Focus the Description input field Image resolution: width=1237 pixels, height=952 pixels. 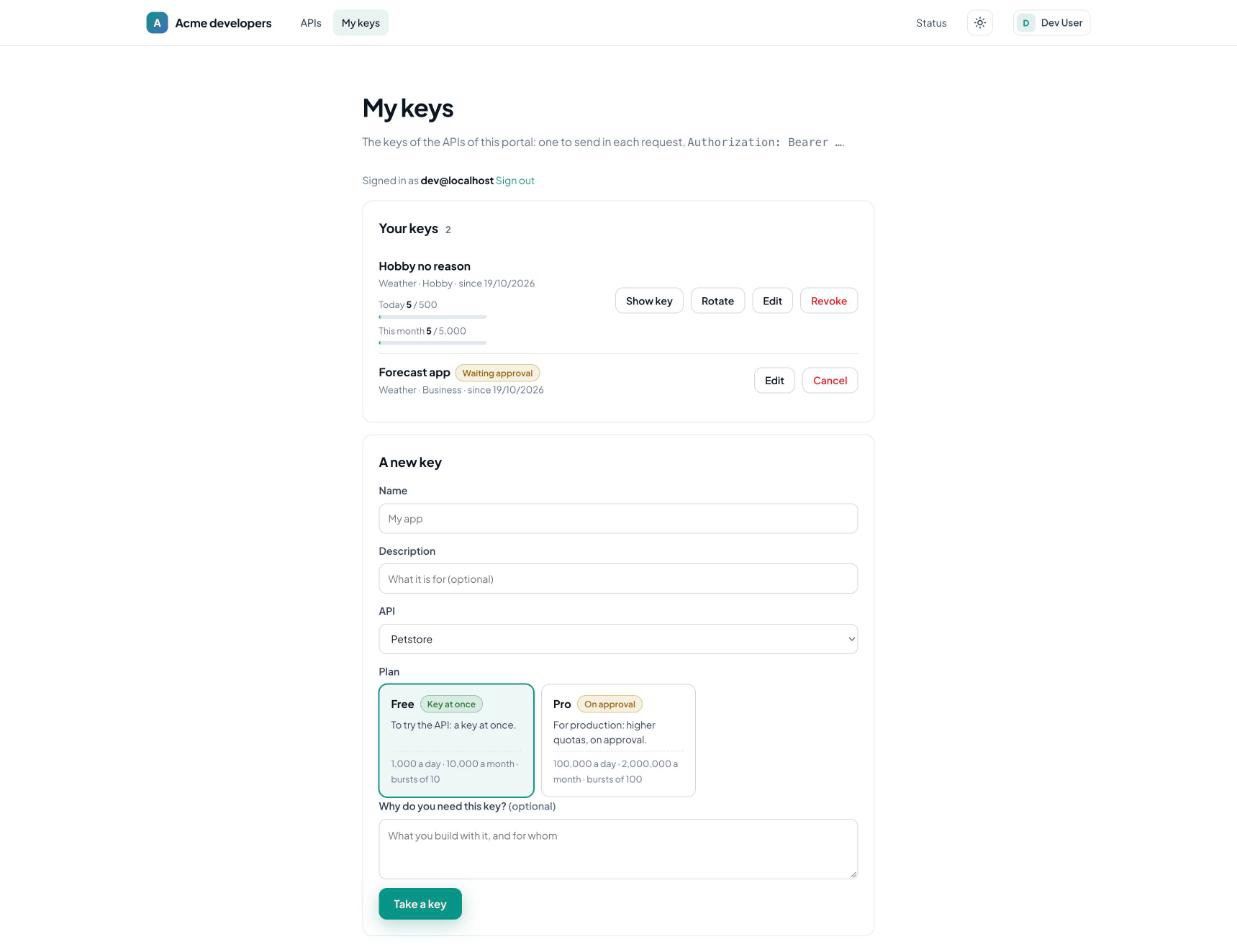618,579
